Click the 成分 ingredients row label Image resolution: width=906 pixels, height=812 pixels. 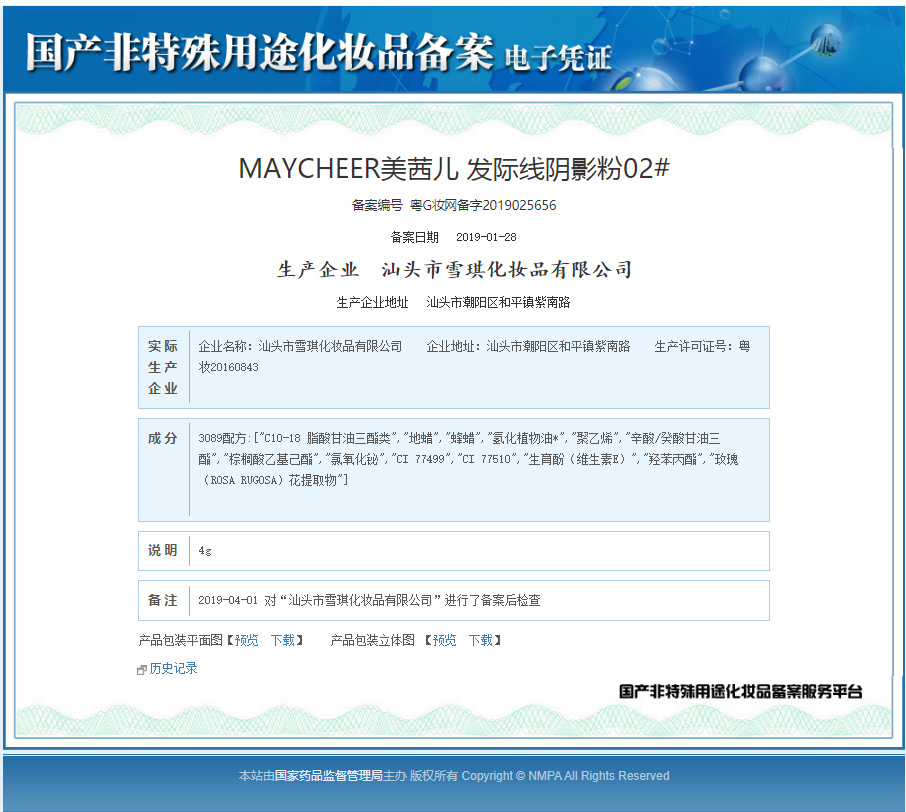click(x=163, y=438)
